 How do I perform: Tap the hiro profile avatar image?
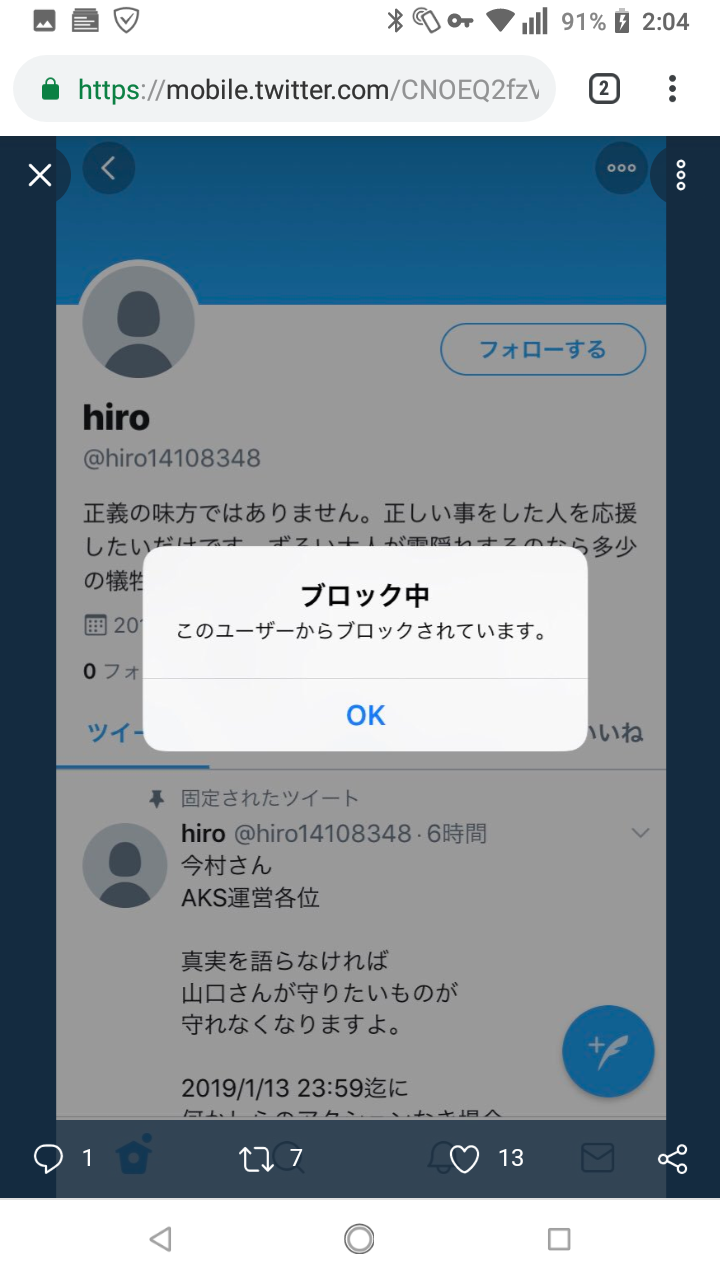[138, 320]
